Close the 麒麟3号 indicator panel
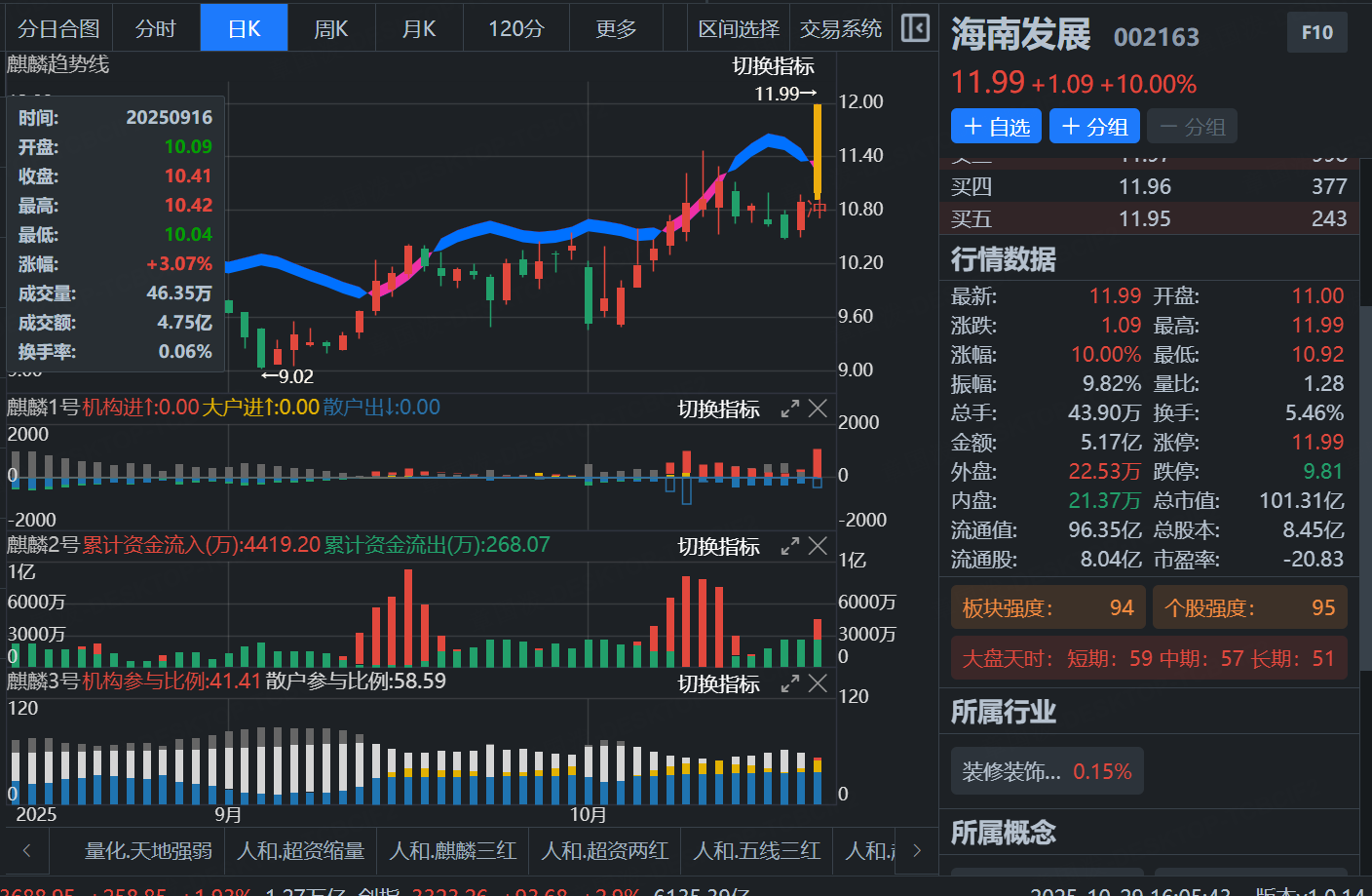The width and height of the screenshot is (1372, 896). 819,684
